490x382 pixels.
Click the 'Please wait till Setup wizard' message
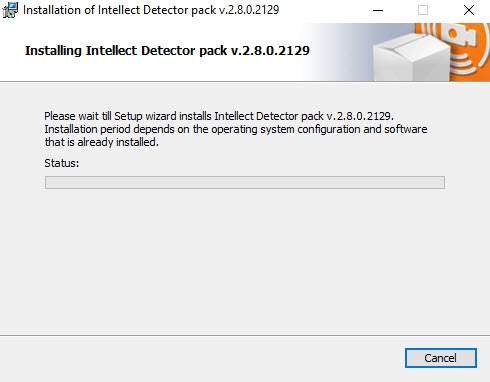[219, 116]
